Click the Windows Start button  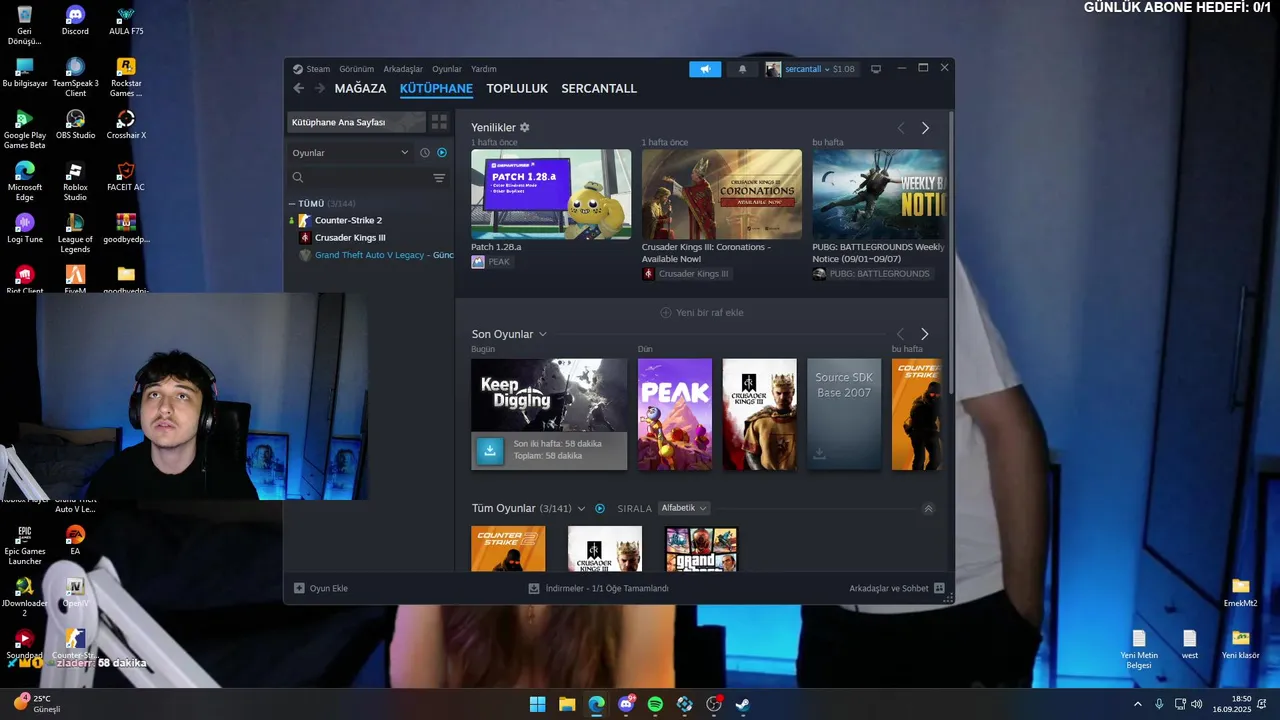point(537,704)
